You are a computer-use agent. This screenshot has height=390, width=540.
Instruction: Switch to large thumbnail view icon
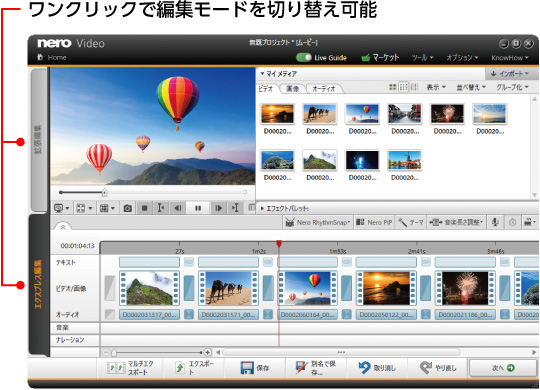[393, 87]
